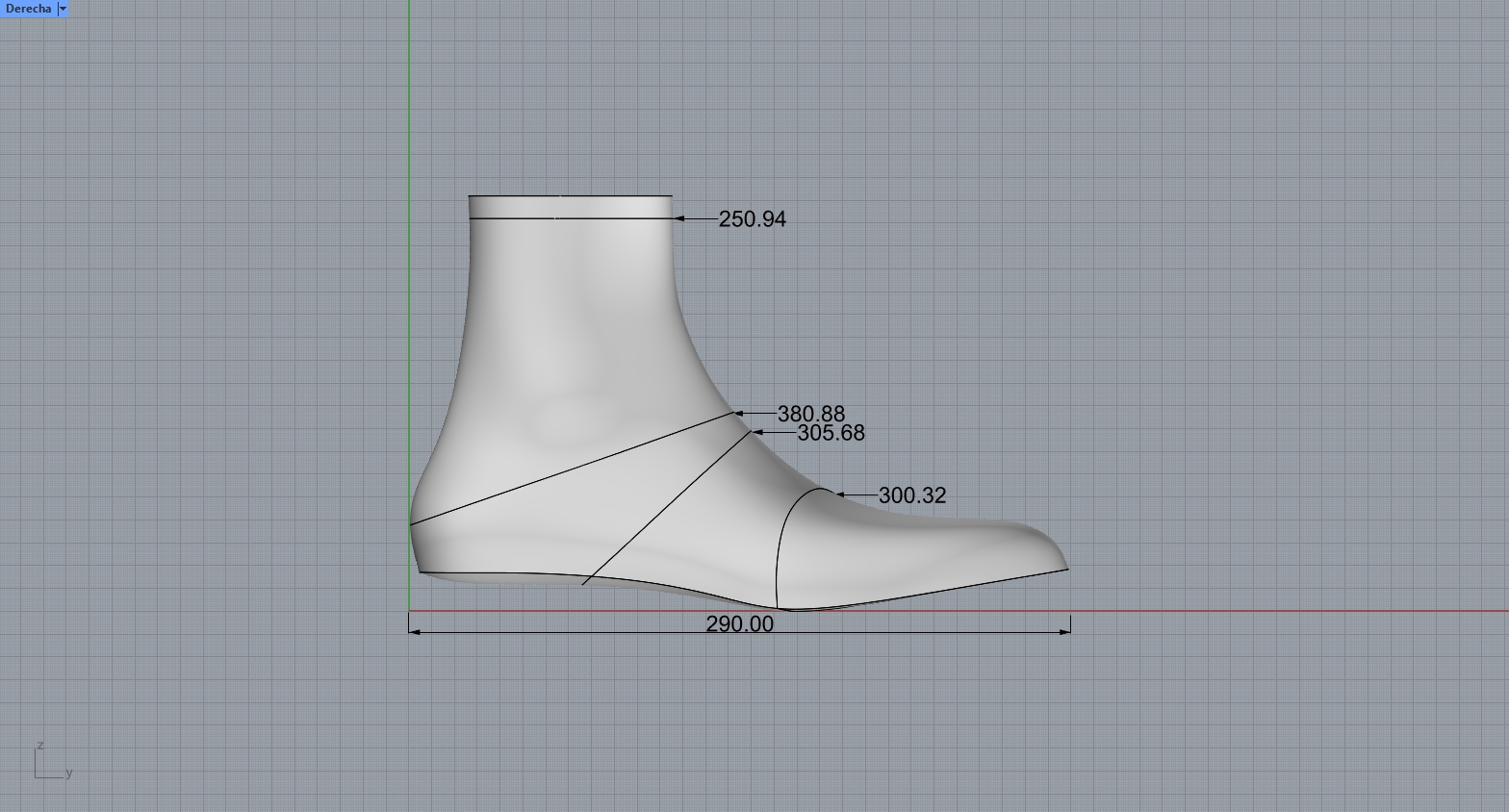1509x812 pixels.
Task: Open the Derecha viewport menu arrow
Action: 63,9
